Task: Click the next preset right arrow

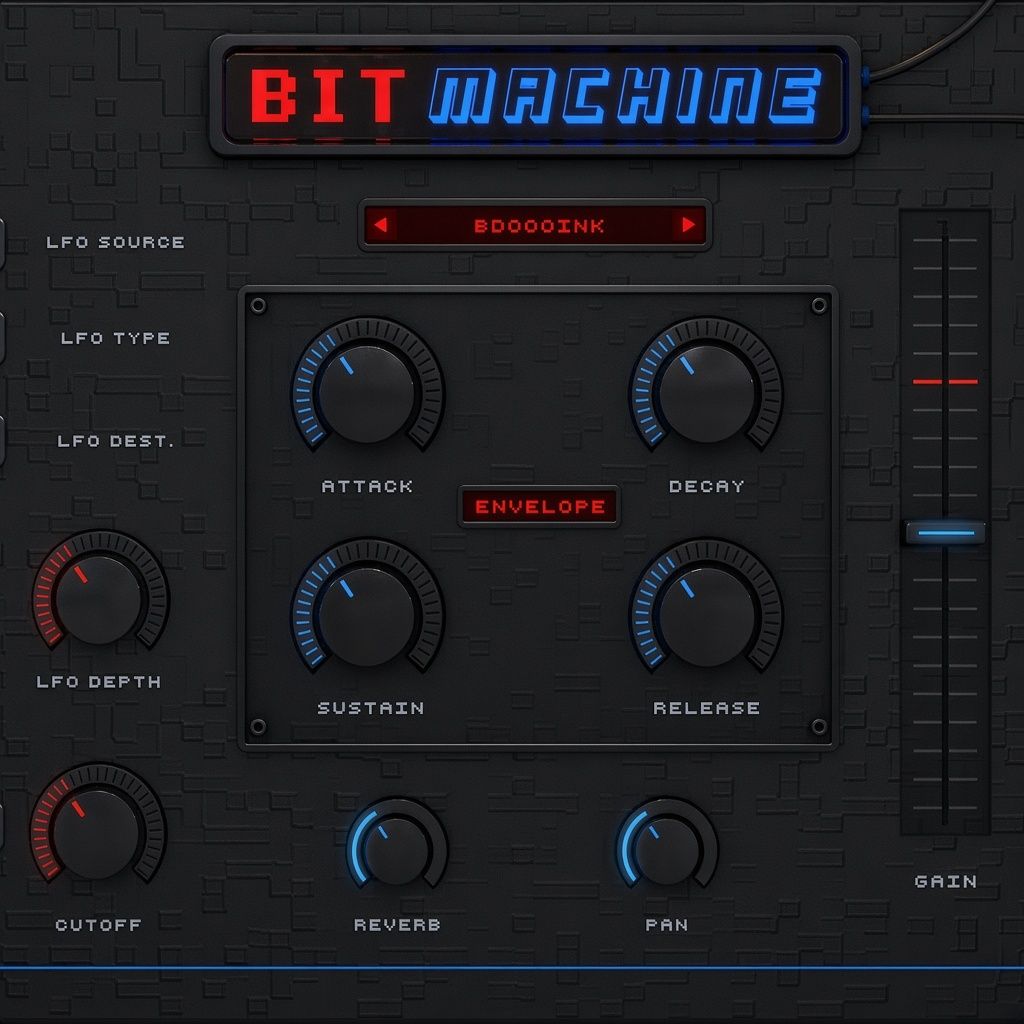Action: (688, 225)
